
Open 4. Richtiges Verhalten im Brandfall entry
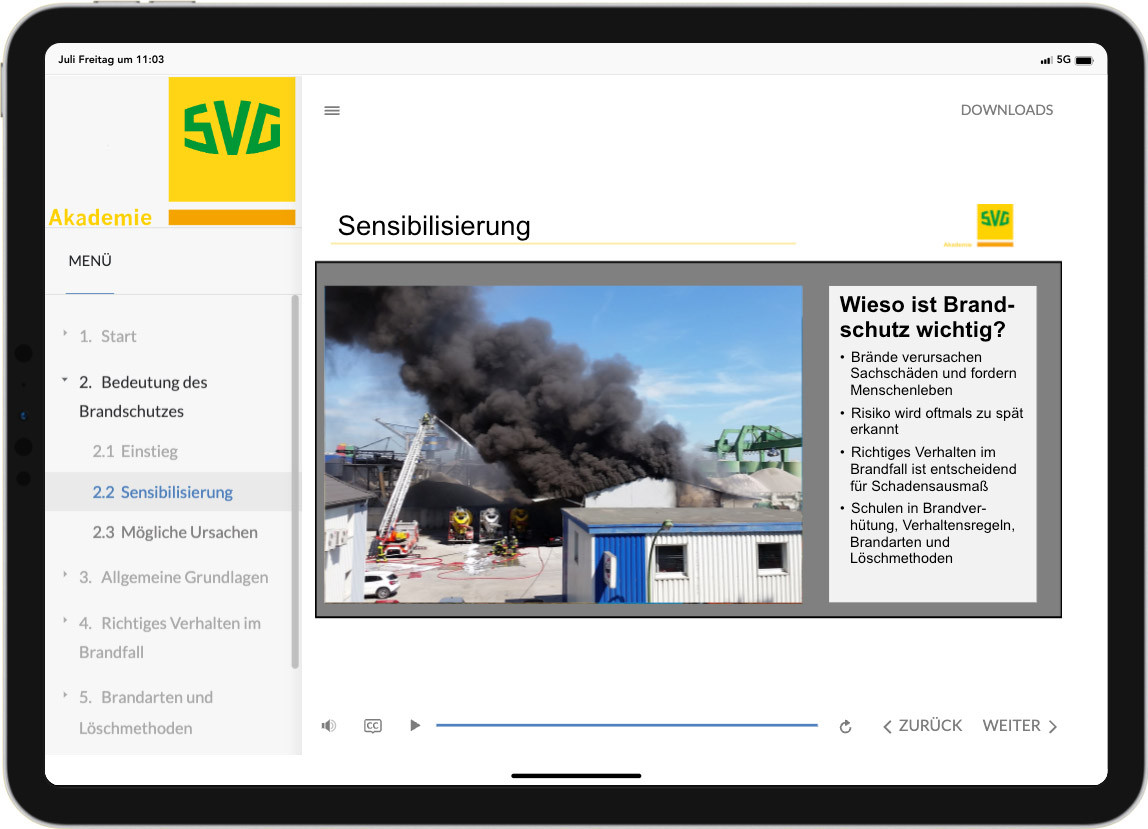tap(170, 637)
